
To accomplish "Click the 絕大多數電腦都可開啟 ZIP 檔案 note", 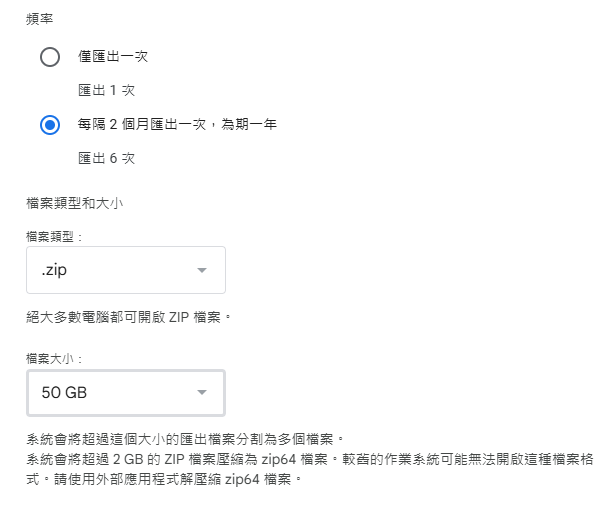I will pos(129,317).
